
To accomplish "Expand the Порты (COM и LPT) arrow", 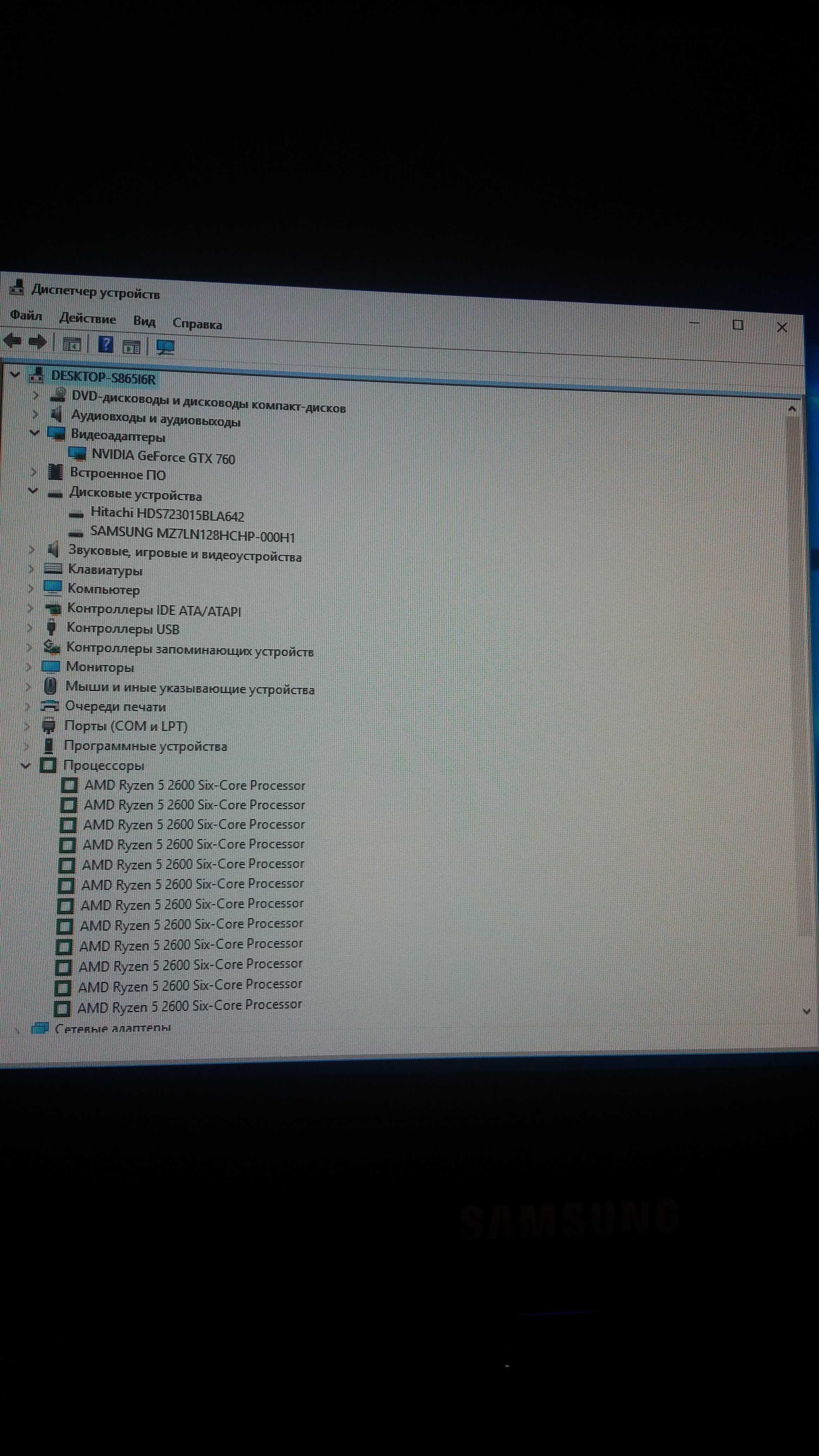I will pos(26,726).
